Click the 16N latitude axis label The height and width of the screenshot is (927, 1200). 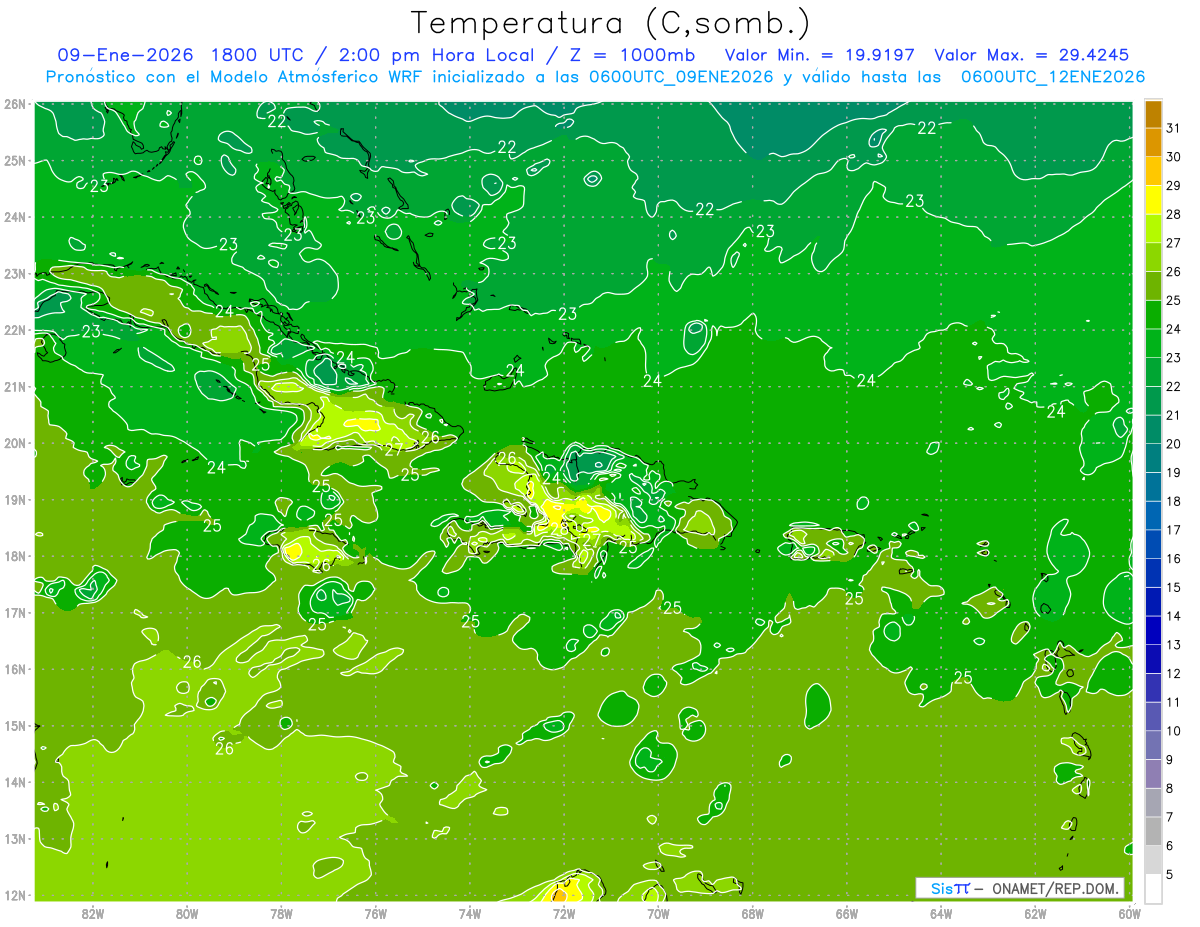14,669
